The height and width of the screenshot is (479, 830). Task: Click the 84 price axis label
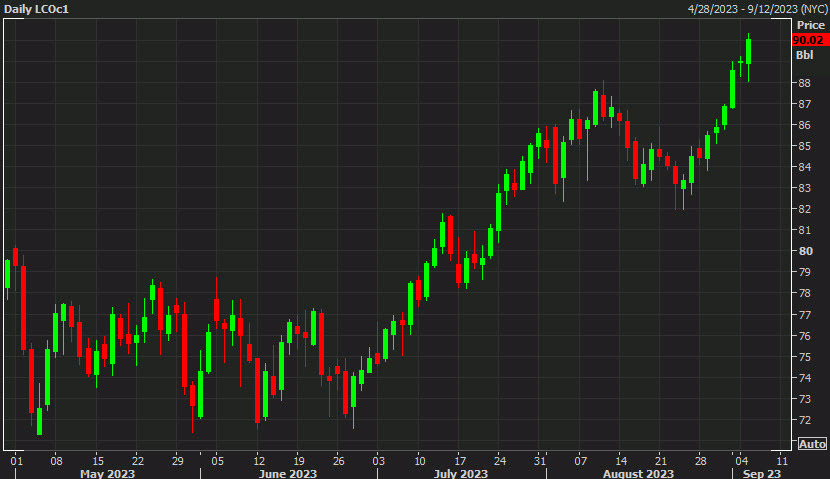coord(805,167)
